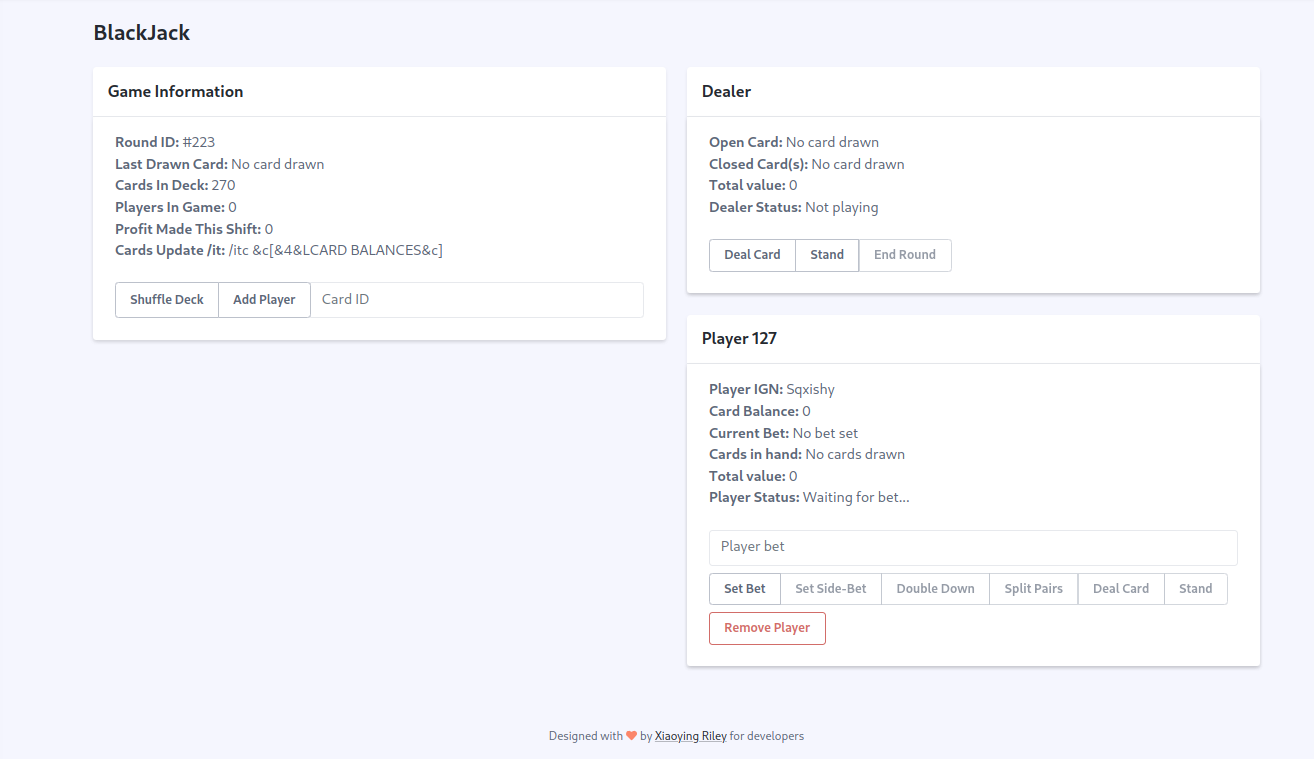Remove Player 127 using the red button
Screen dimensions: 1314x759
point(767,628)
